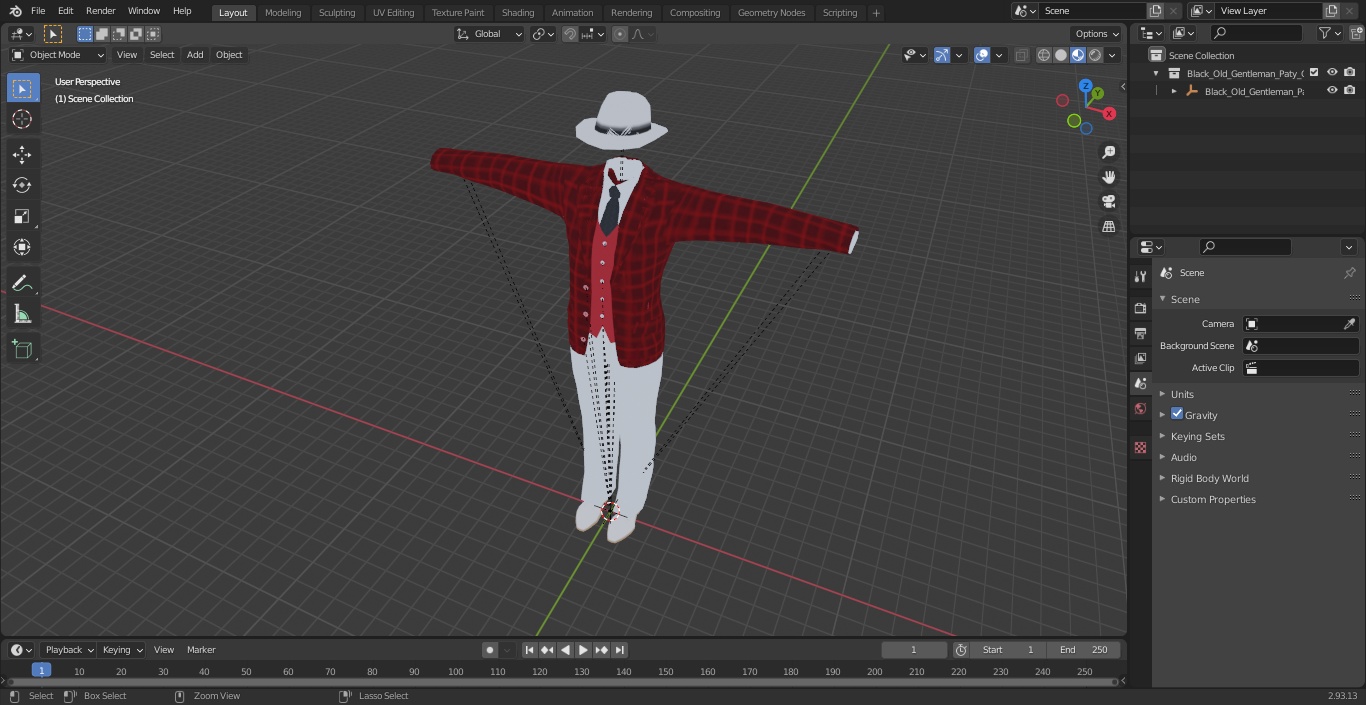The height and width of the screenshot is (705, 1366).
Task: Switch to rendered viewport shading
Action: point(1095,55)
